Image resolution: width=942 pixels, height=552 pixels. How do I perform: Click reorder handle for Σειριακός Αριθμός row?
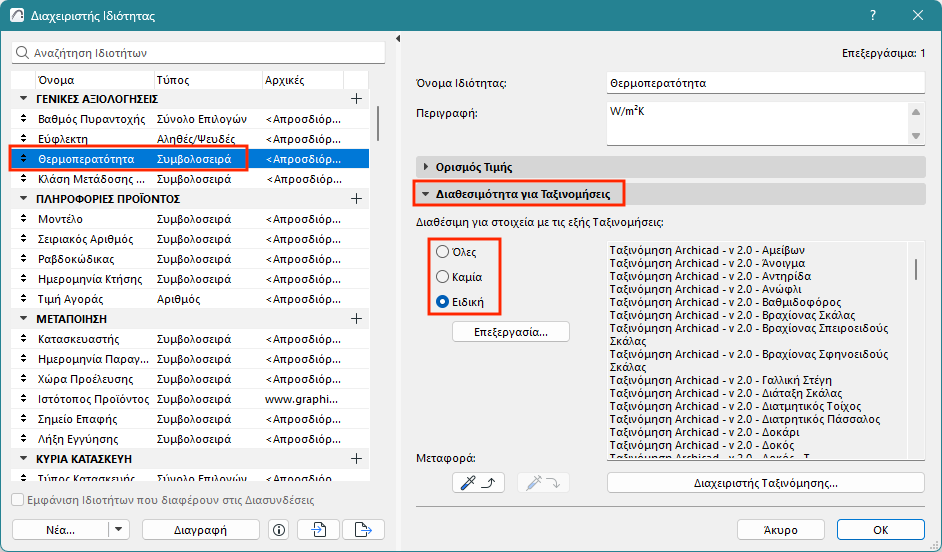(x=23, y=239)
